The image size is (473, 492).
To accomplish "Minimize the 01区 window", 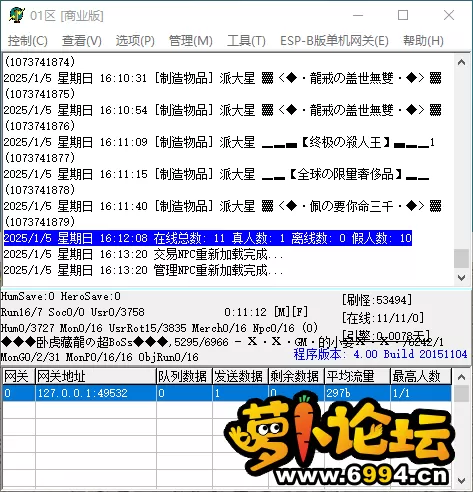I will coord(358,15).
